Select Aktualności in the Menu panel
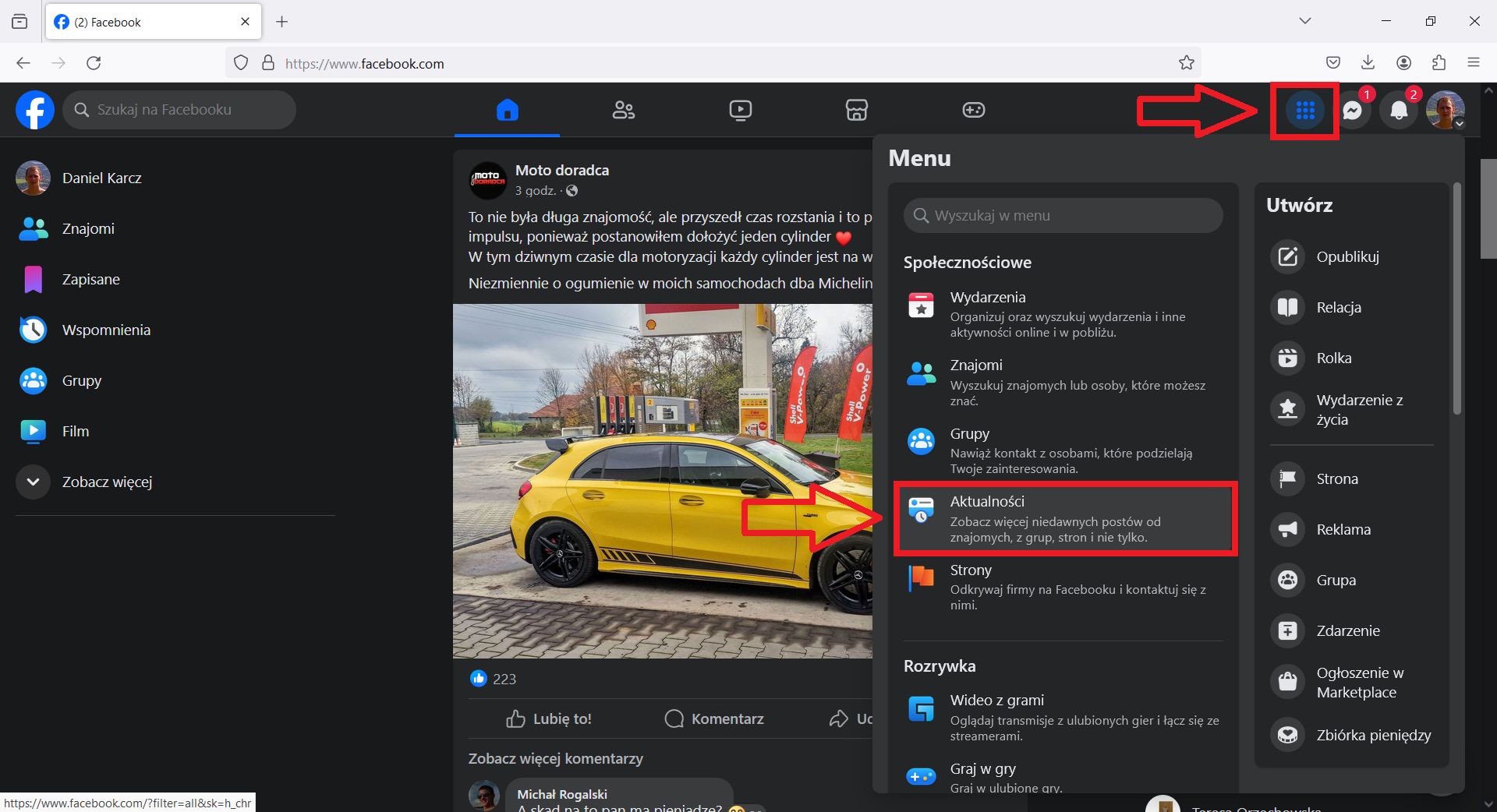Image resolution: width=1497 pixels, height=812 pixels. click(x=1064, y=518)
